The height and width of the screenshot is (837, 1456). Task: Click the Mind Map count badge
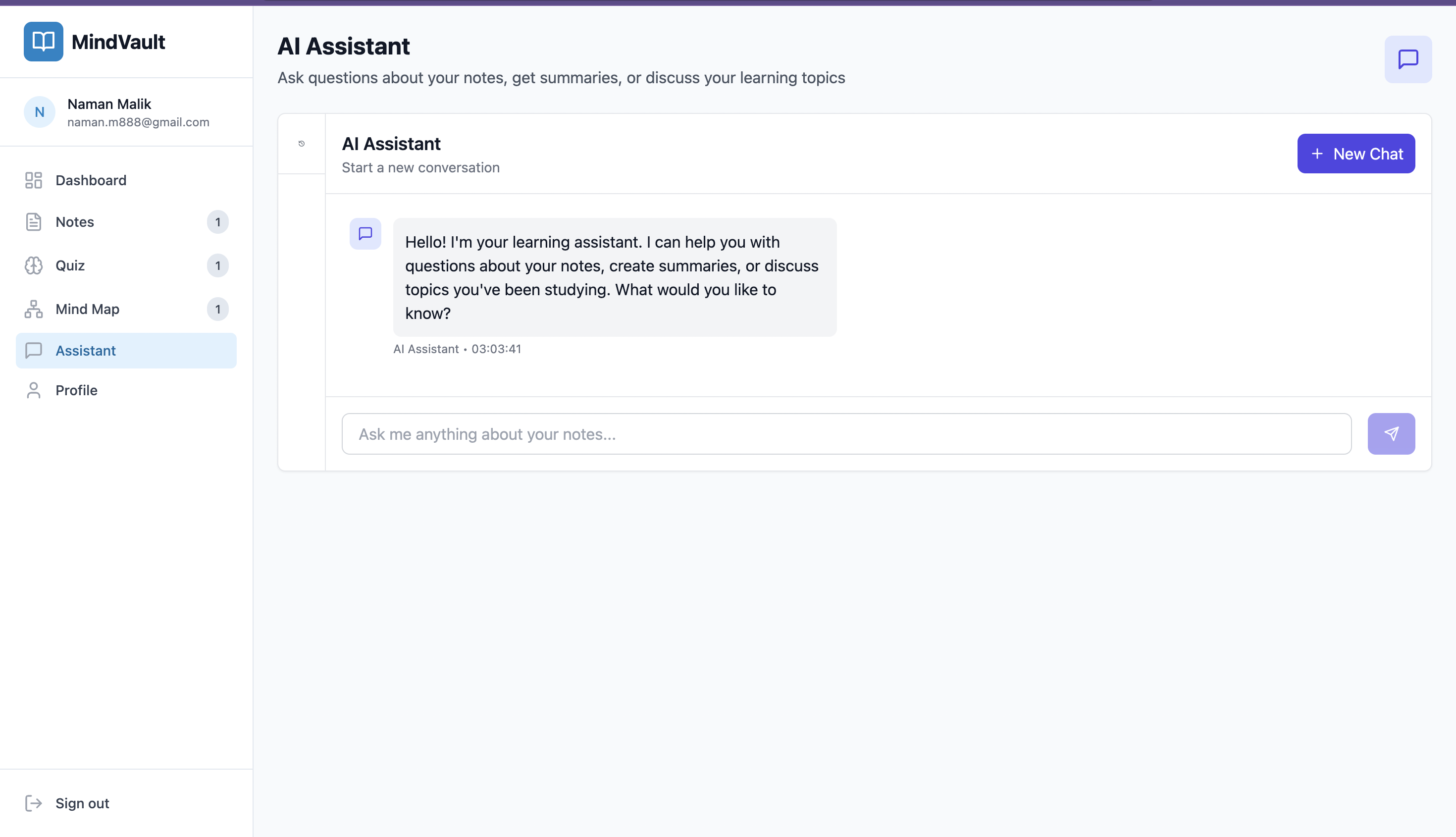(217, 309)
